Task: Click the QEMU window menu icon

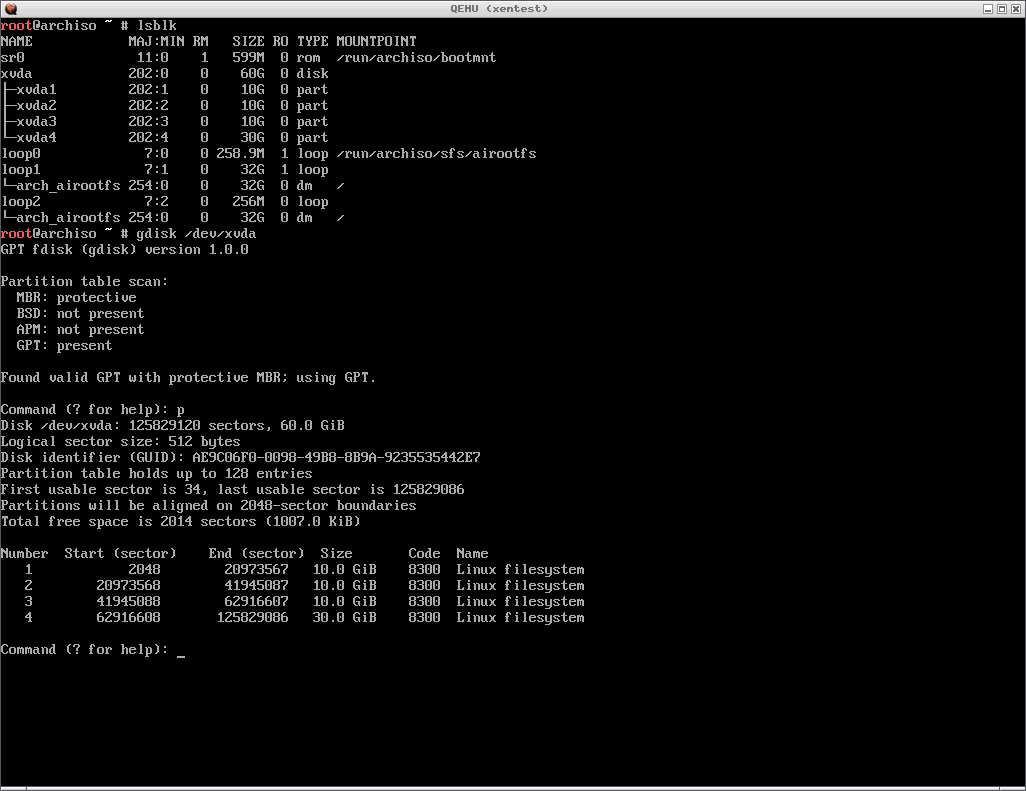Action: [x=8, y=8]
